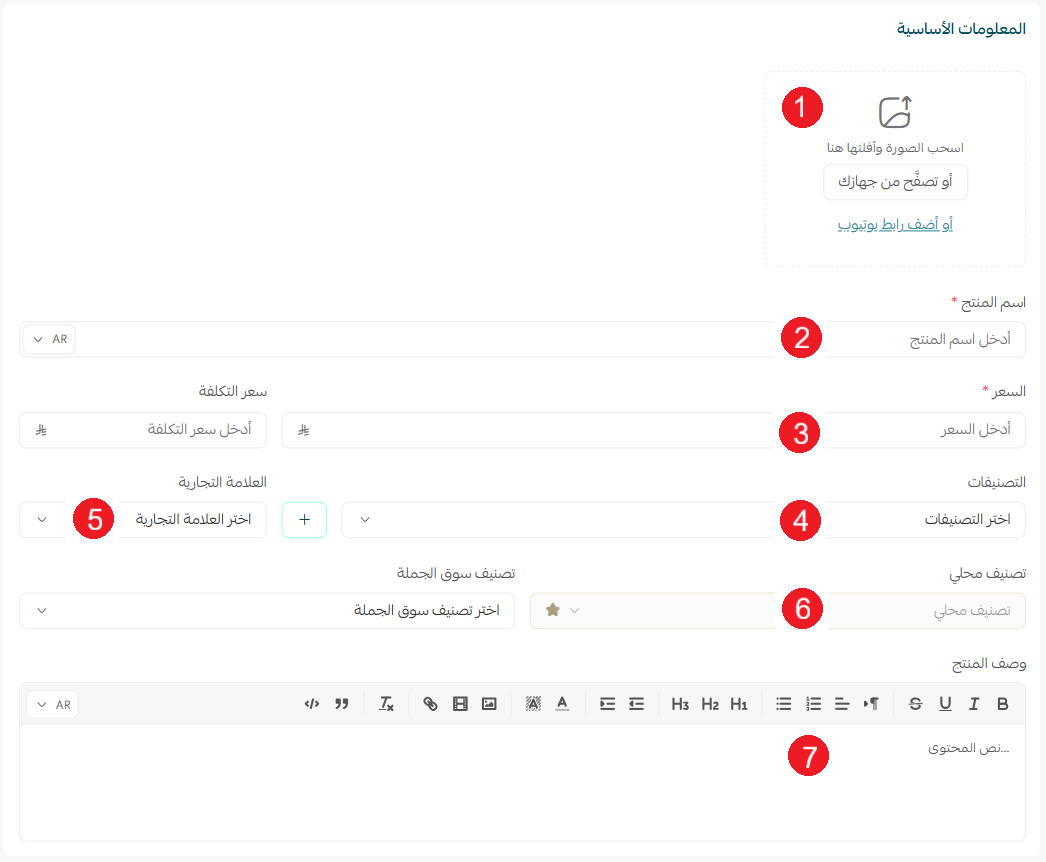This screenshot has width=1046, height=862.
Task: Increase indent in the description editor
Action: click(x=636, y=703)
